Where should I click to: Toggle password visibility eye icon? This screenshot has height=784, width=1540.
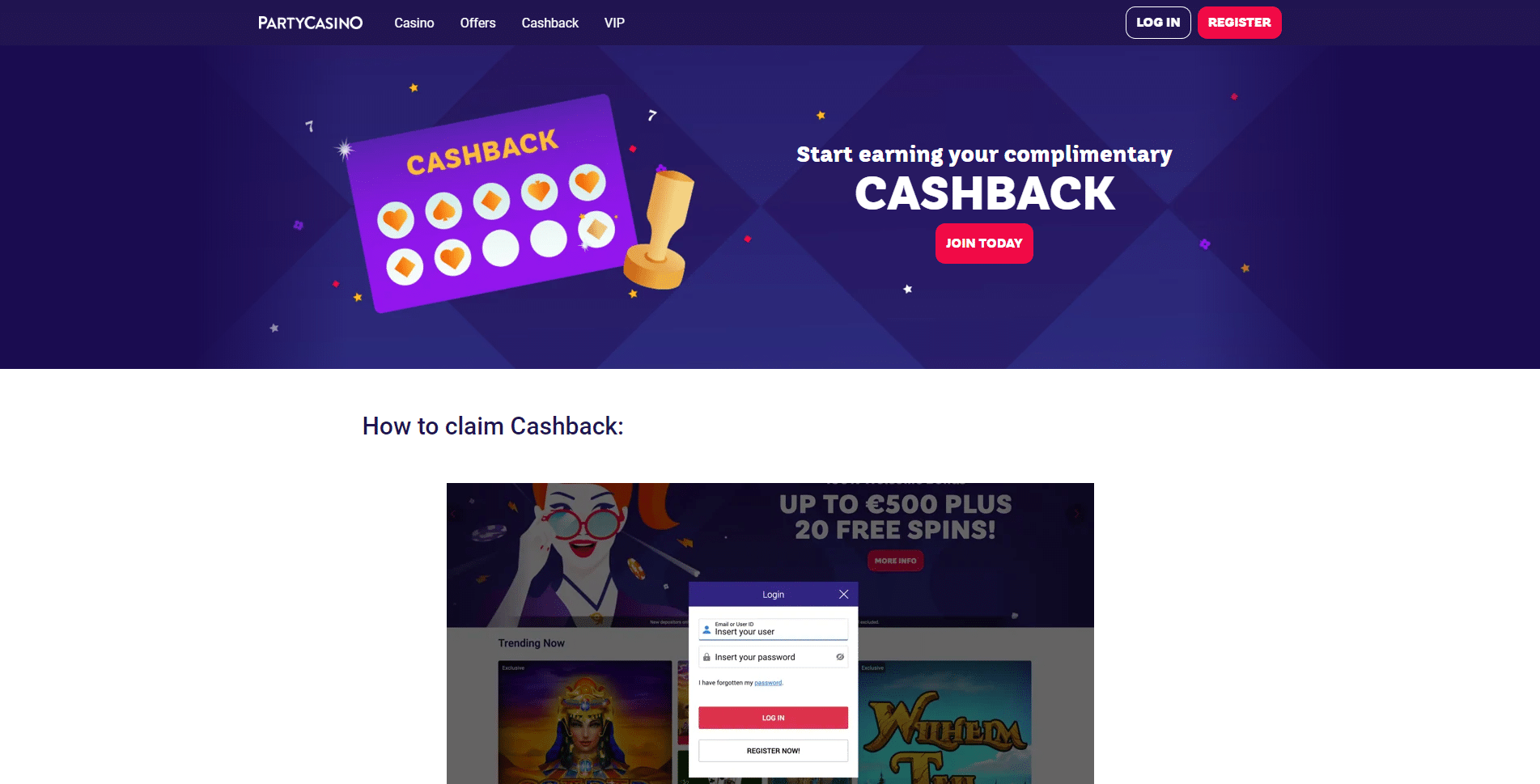point(840,657)
